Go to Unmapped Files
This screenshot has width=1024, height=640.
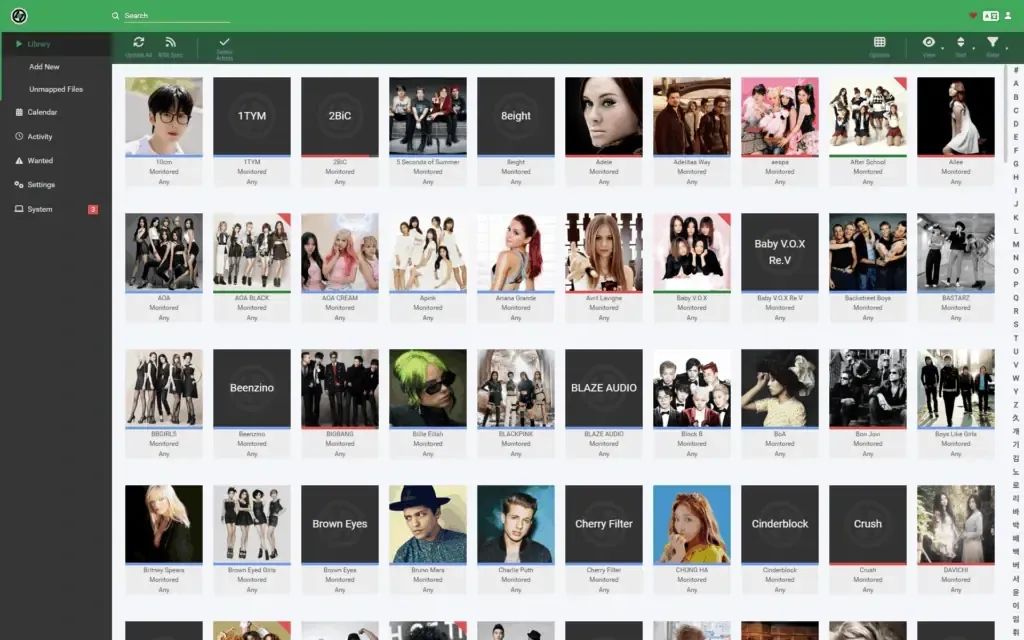coord(57,89)
